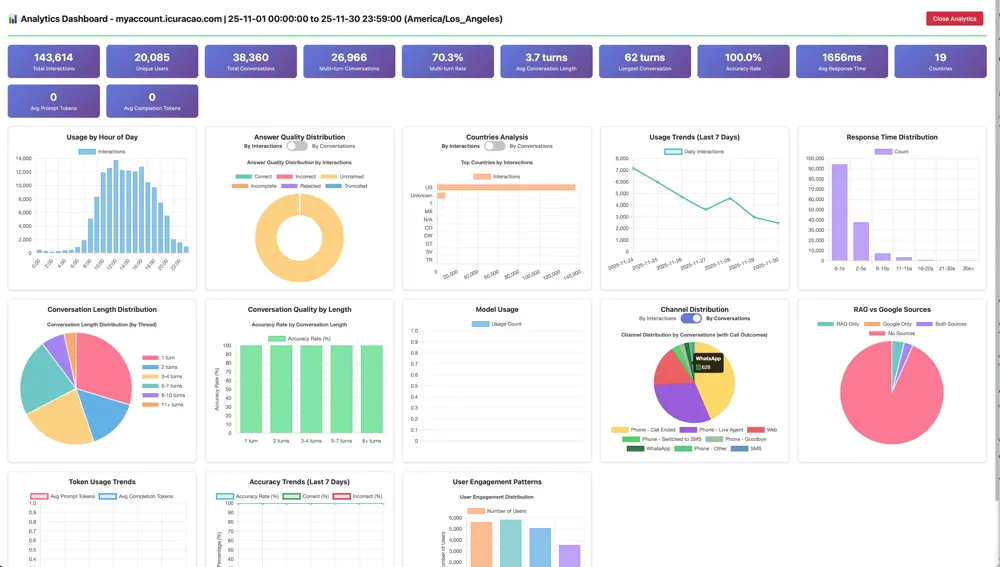Click the 2025-11-28 point in Usage Trends
1000x567 pixels.
tap(730, 198)
